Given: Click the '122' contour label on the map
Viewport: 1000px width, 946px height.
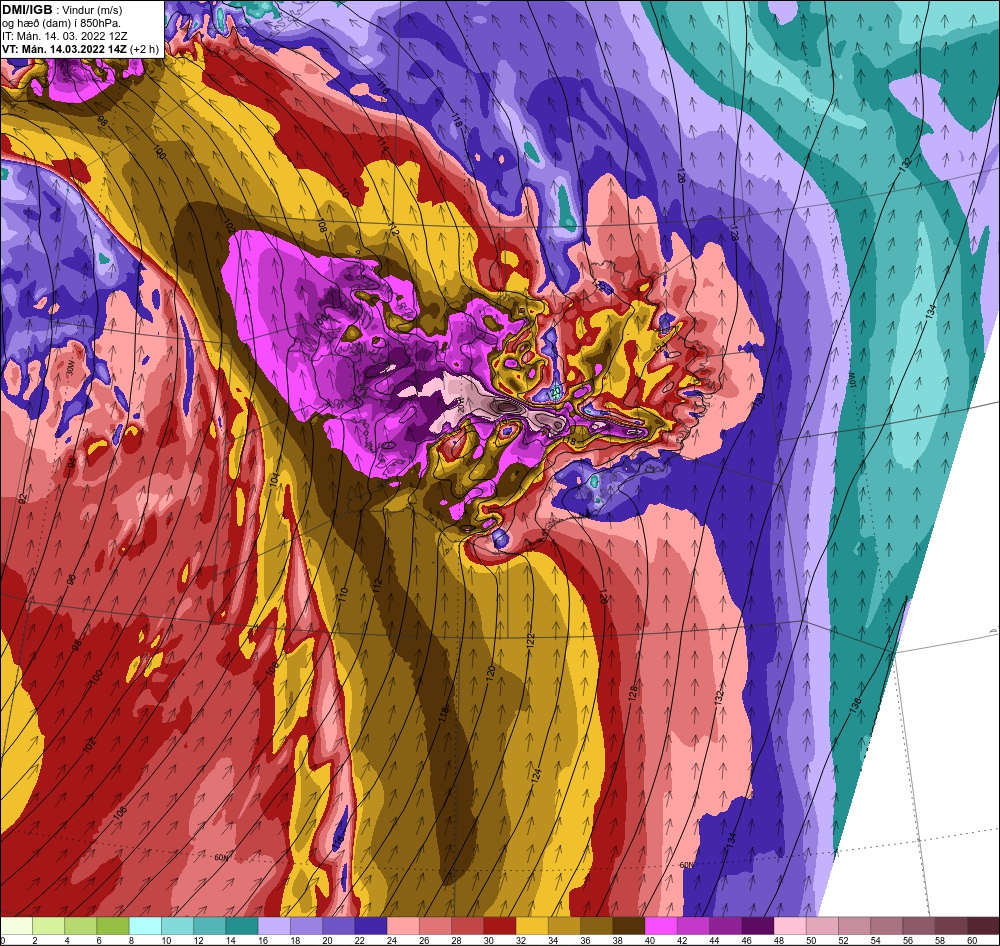Looking at the screenshot, I should coord(530,640).
